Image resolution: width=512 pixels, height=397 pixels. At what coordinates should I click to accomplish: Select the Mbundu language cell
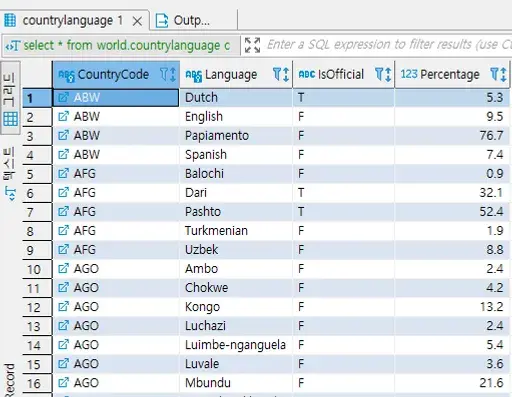(236, 382)
